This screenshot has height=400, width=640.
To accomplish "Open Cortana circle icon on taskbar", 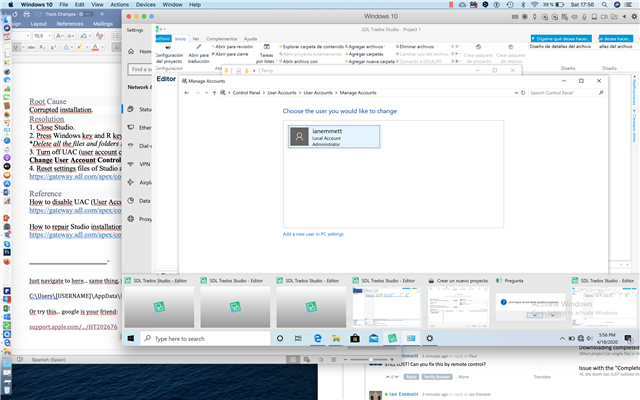I will coord(280,338).
